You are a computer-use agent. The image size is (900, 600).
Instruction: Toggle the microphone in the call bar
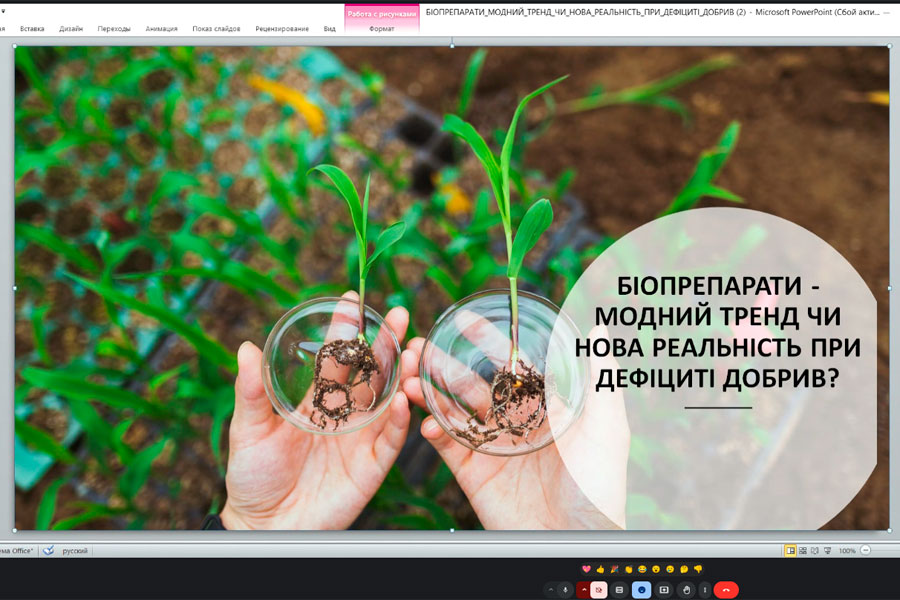pyautogui.click(x=565, y=590)
